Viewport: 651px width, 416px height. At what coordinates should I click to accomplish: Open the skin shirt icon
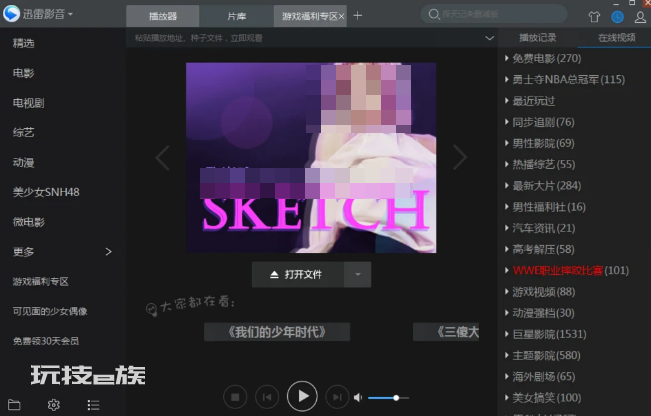pyautogui.click(x=594, y=17)
